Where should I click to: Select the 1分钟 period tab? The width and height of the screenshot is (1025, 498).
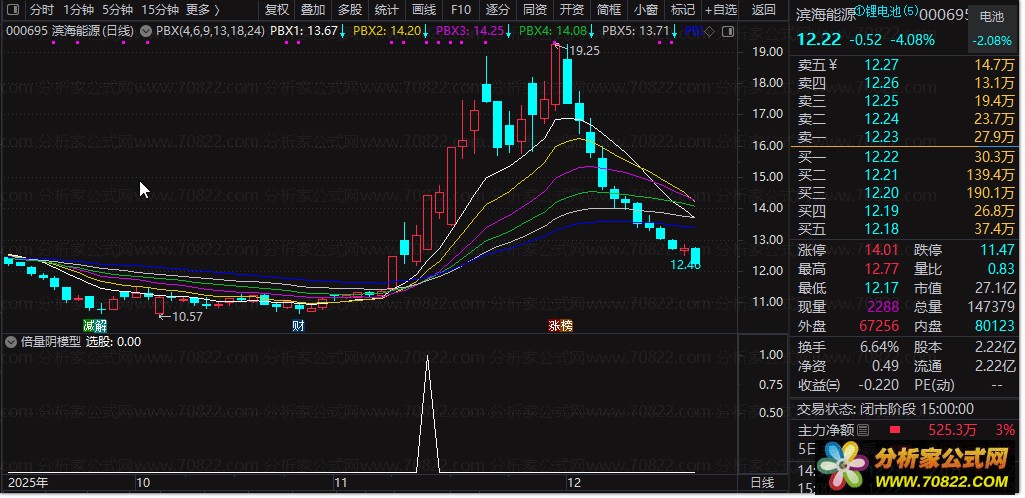(78, 10)
